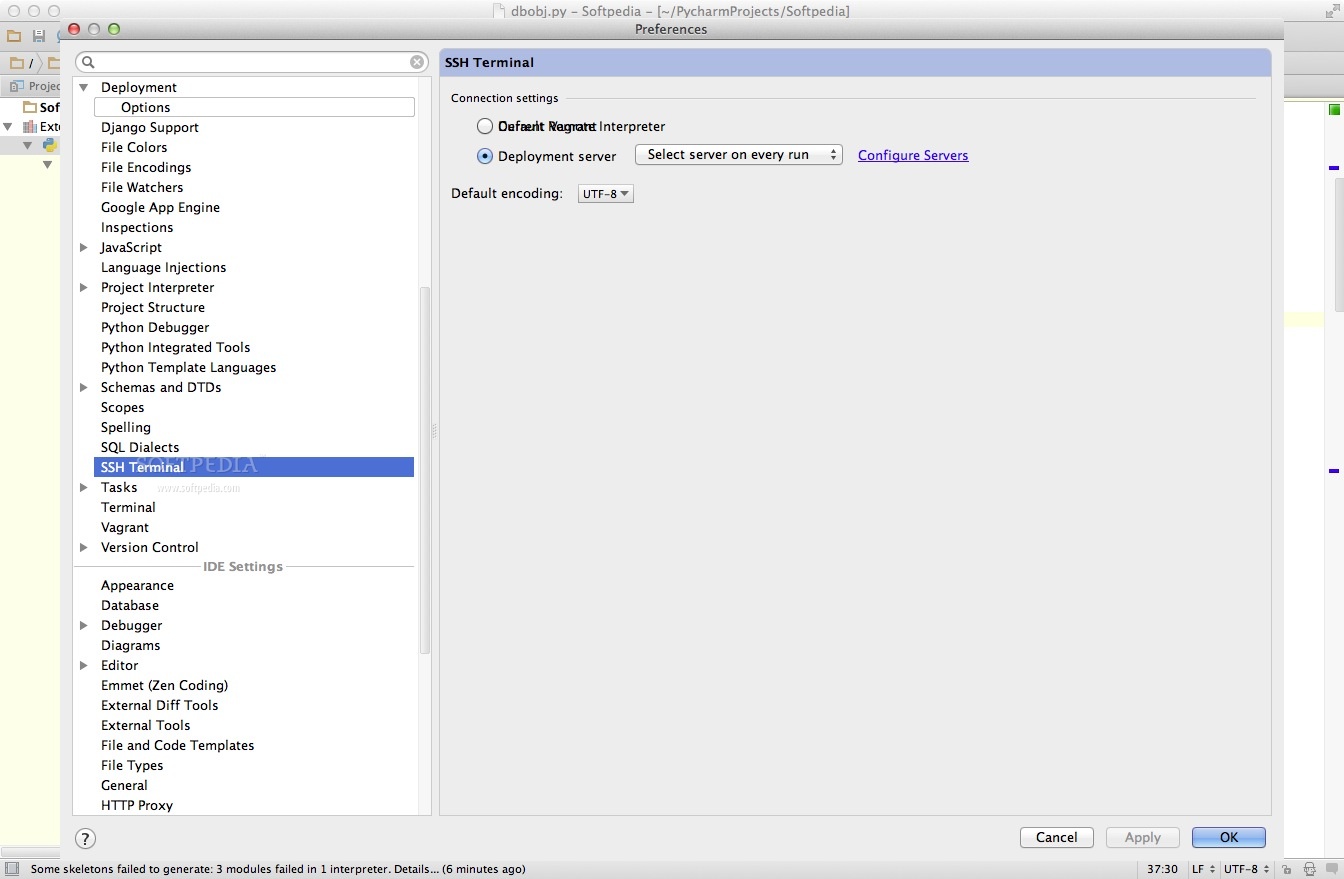Click the Help question mark icon
Image resolution: width=1344 pixels, height=879 pixels.
coord(85,838)
